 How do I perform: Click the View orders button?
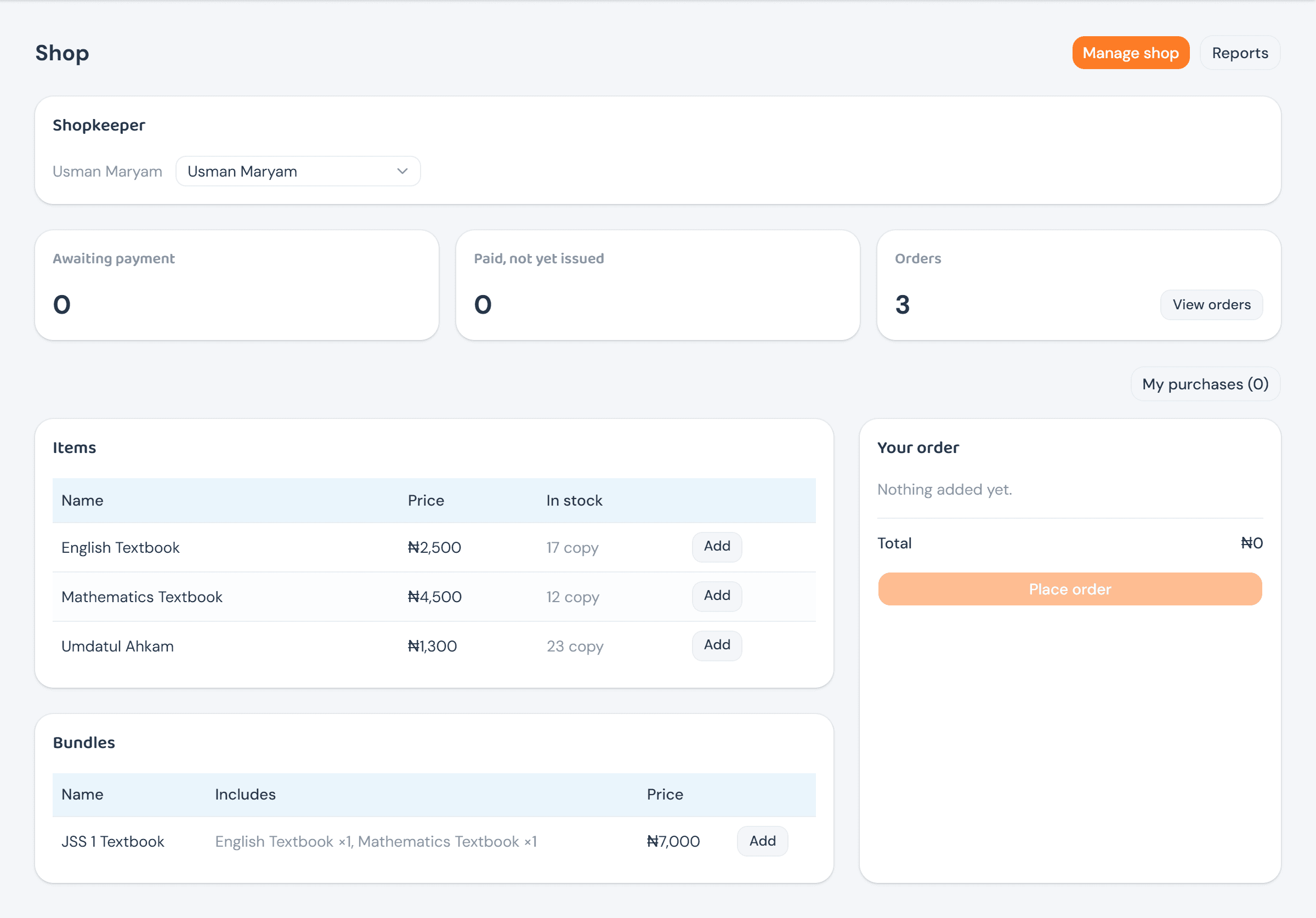click(x=1211, y=304)
